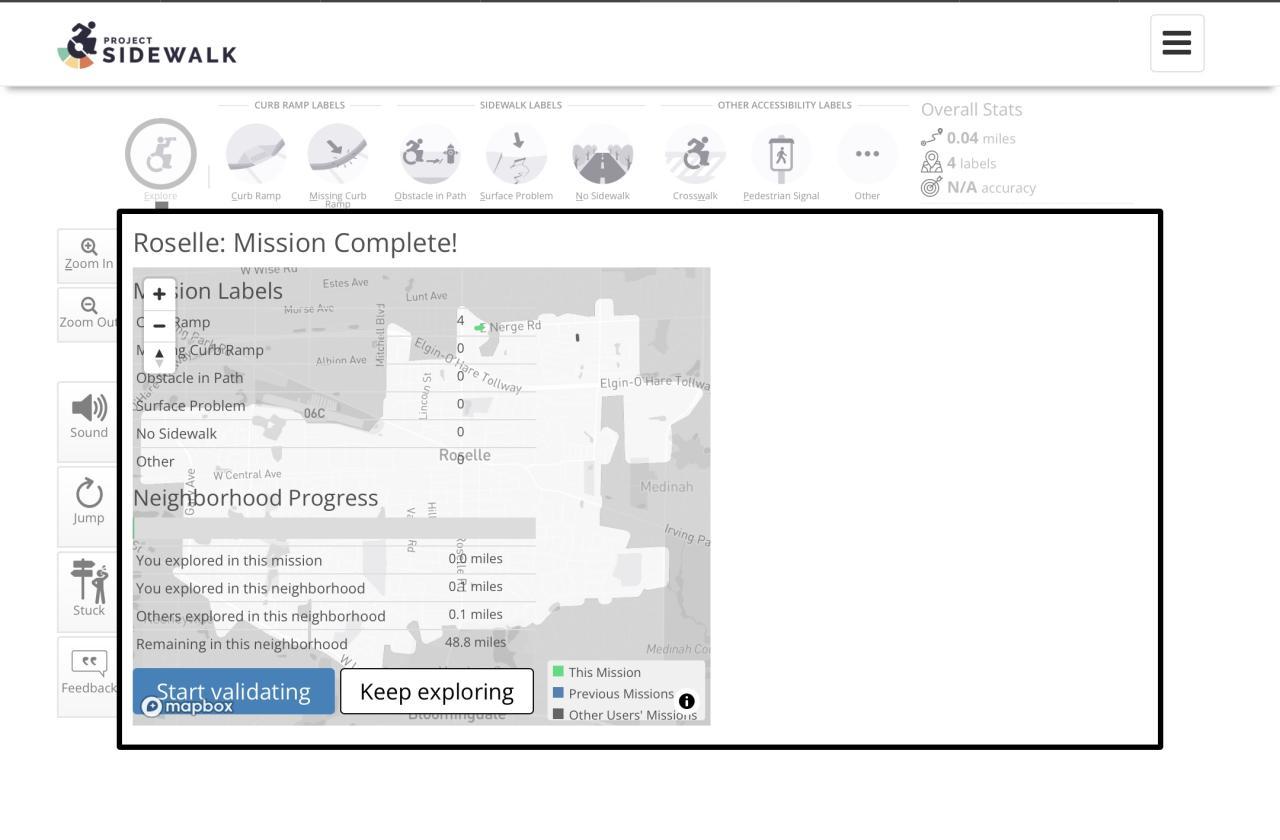This screenshot has width=1280, height=840.
Task: Click the Neighborhood Progress bar
Action: [334, 528]
